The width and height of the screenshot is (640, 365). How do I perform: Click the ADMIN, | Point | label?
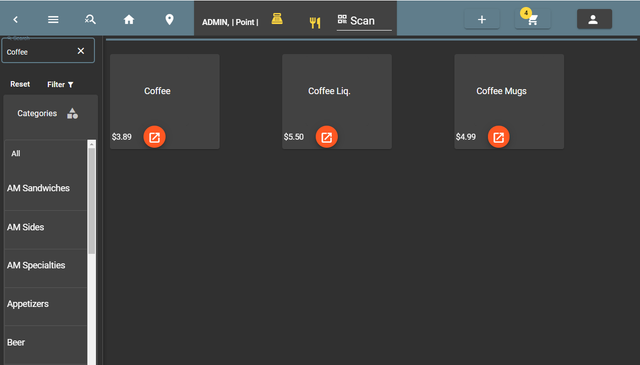pyautogui.click(x=230, y=22)
